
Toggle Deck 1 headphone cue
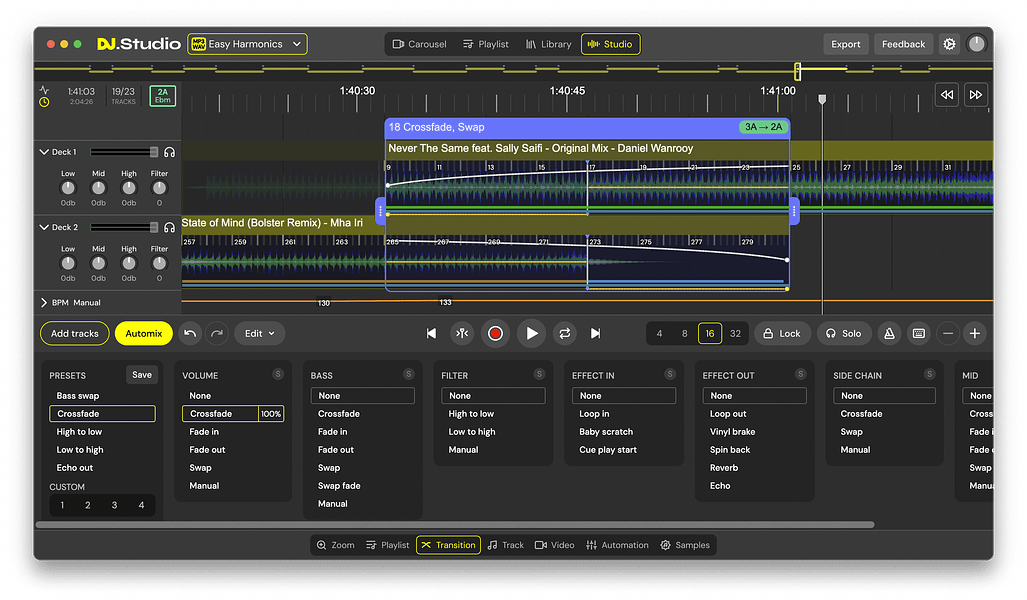(x=170, y=152)
